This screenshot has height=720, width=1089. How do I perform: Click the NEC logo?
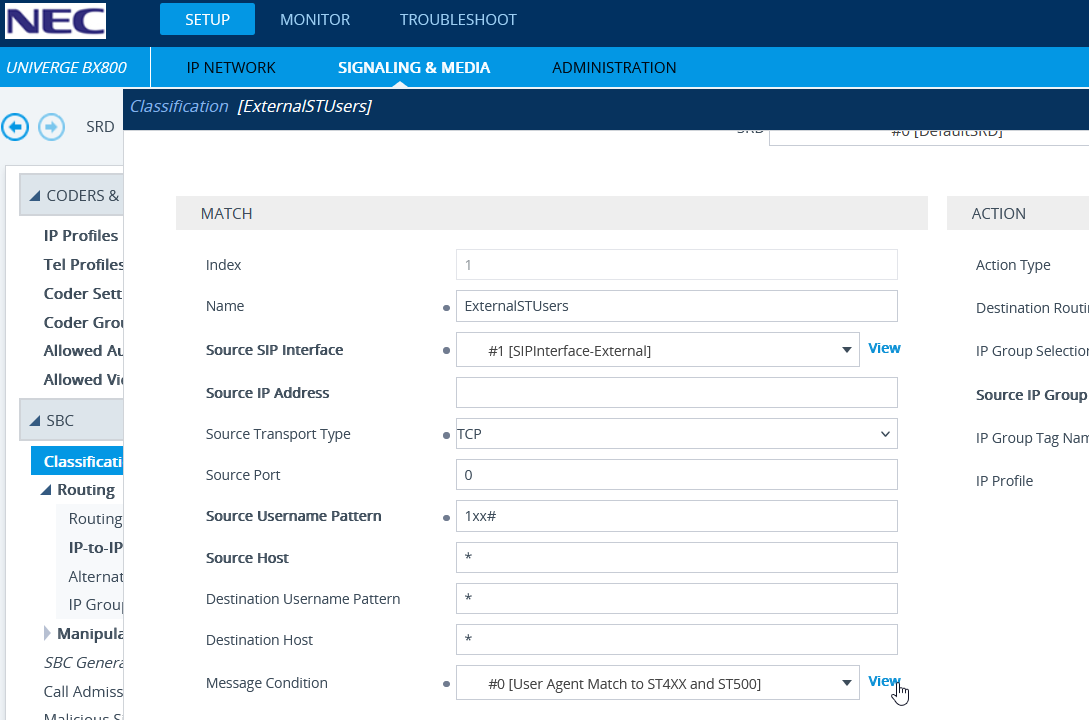pyautogui.click(x=56, y=20)
